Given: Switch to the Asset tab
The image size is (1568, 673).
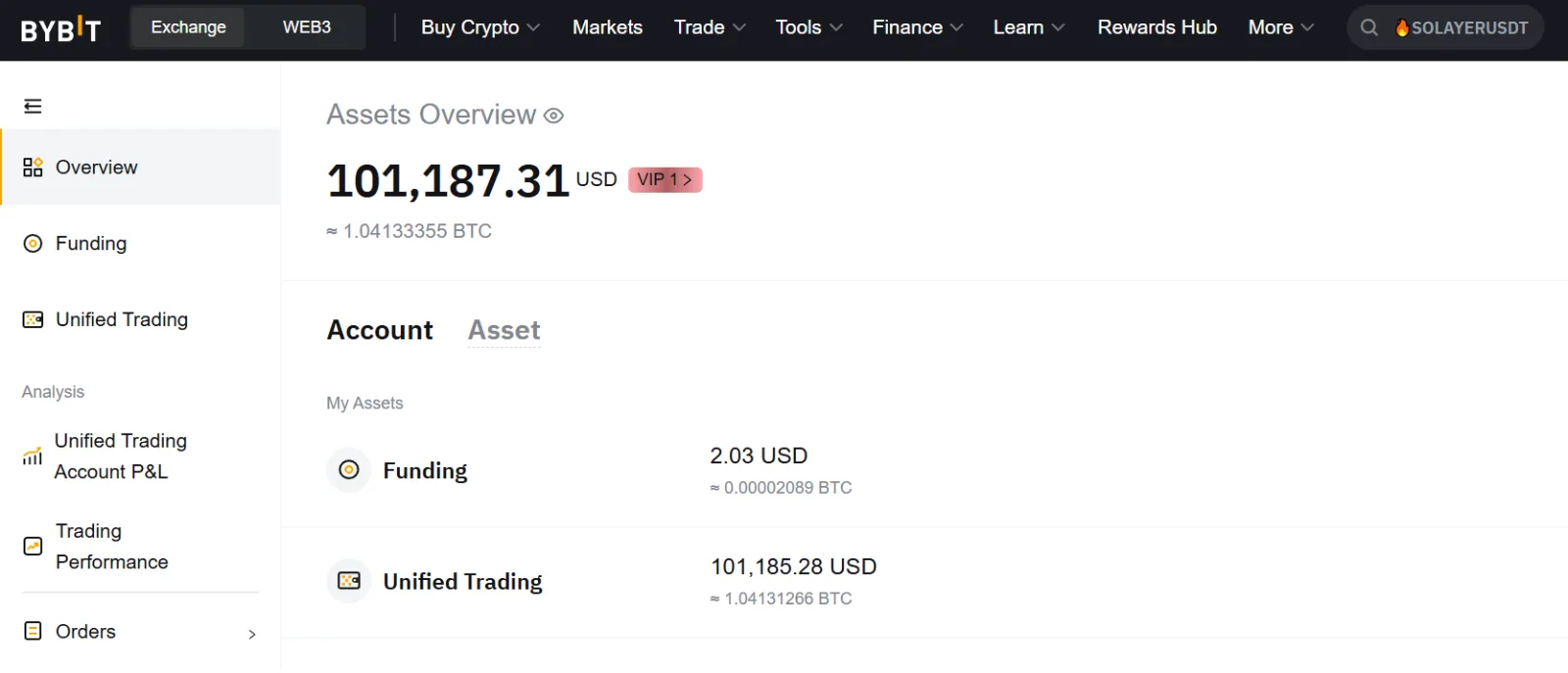Looking at the screenshot, I should tap(504, 330).
